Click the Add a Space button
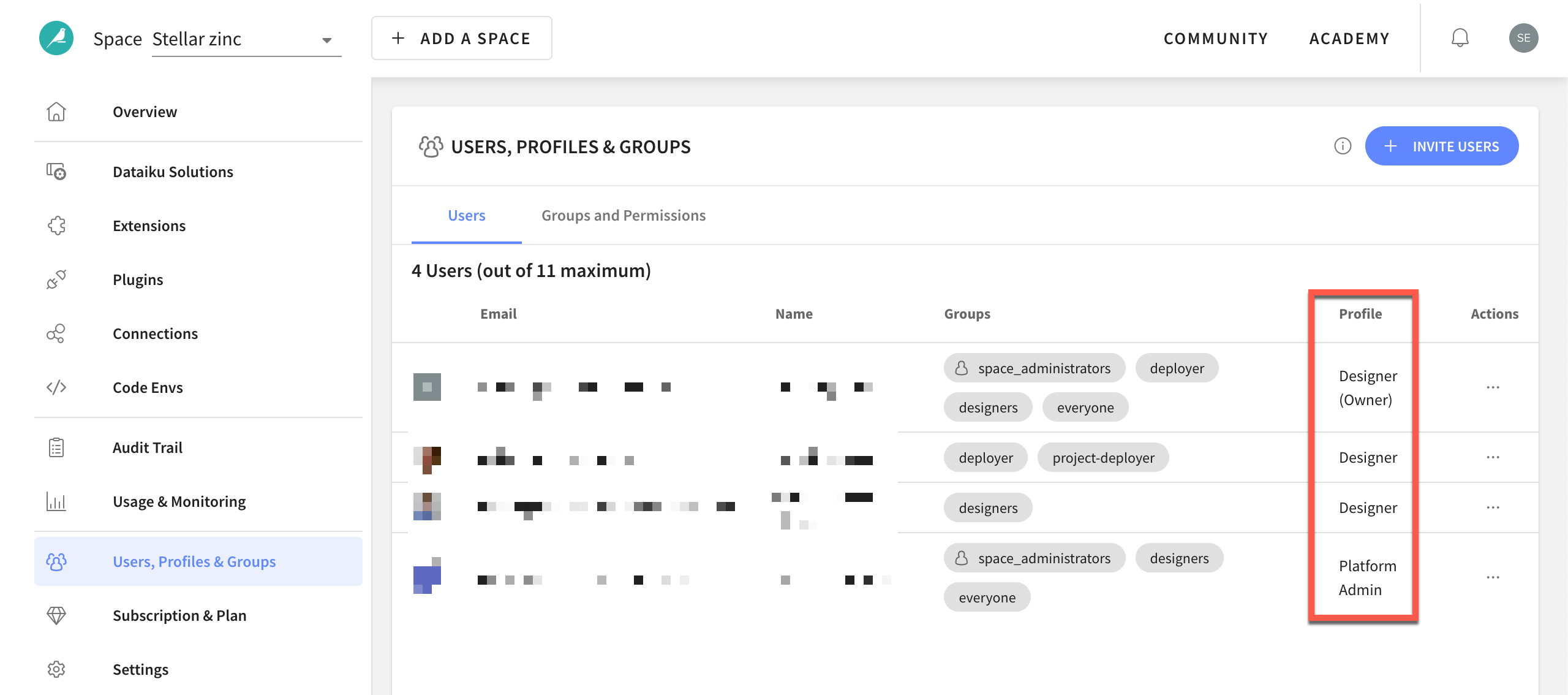The image size is (1568, 695). tap(462, 38)
